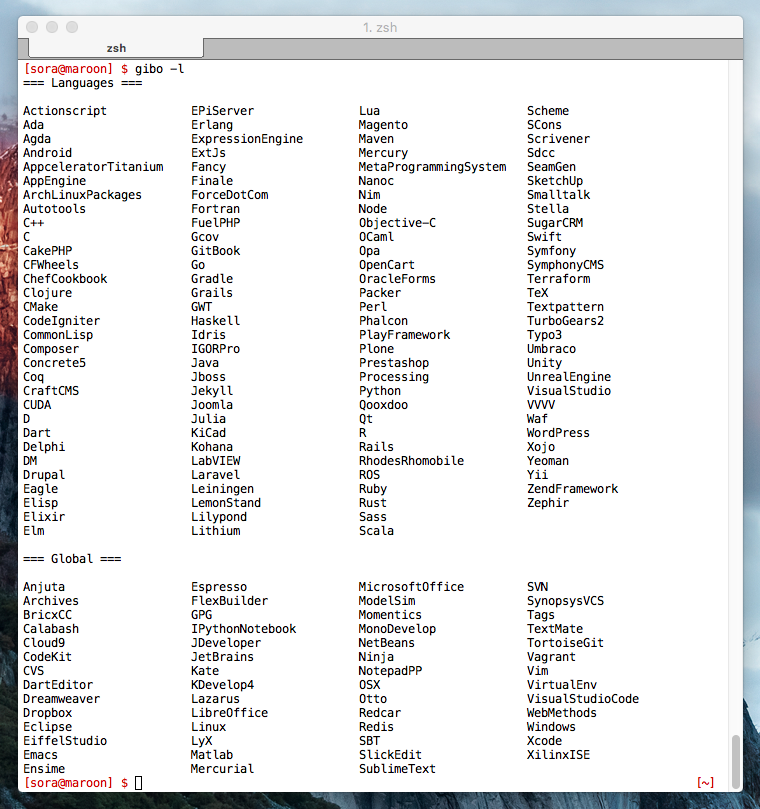This screenshot has width=760, height=809.
Task: Click the "ForceDotCom" entry
Action: (230, 195)
